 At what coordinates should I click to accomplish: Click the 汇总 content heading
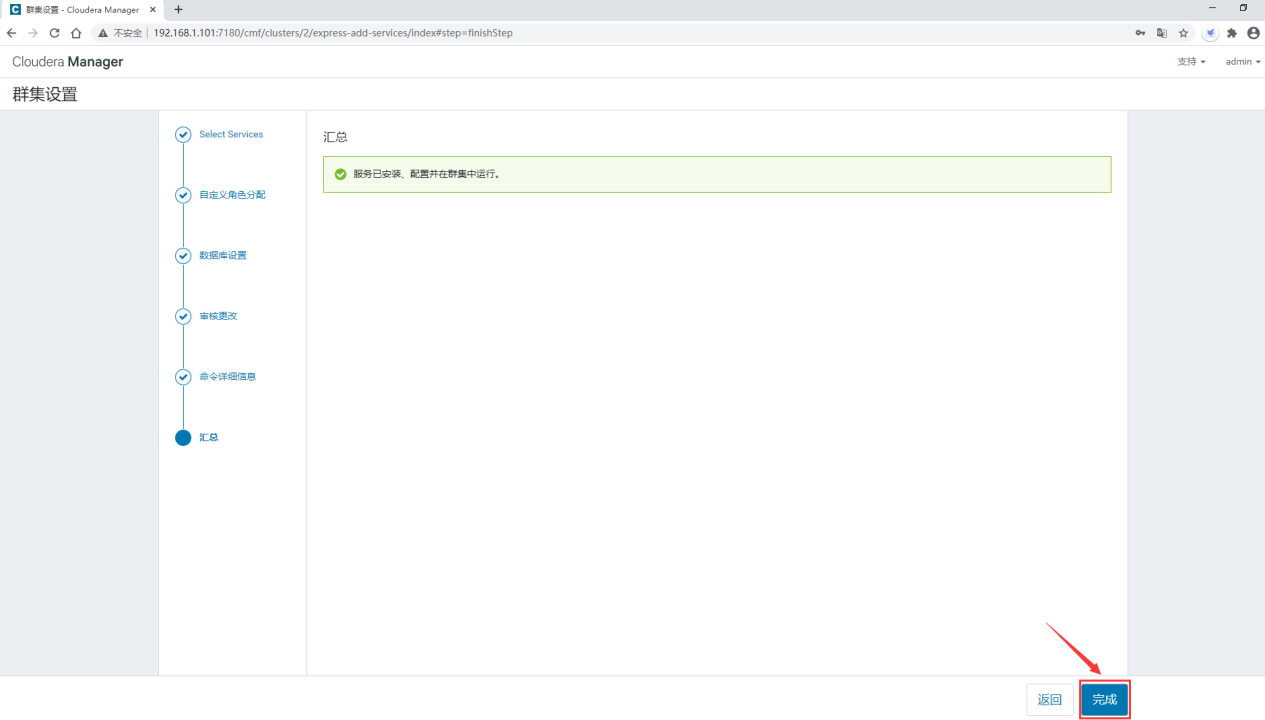pos(335,137)
